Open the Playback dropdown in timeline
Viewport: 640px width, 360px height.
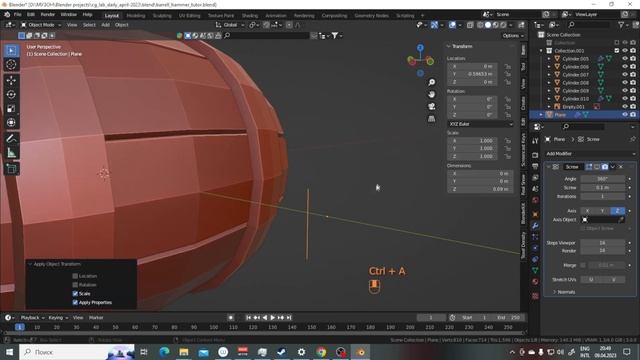click(32, 318)
